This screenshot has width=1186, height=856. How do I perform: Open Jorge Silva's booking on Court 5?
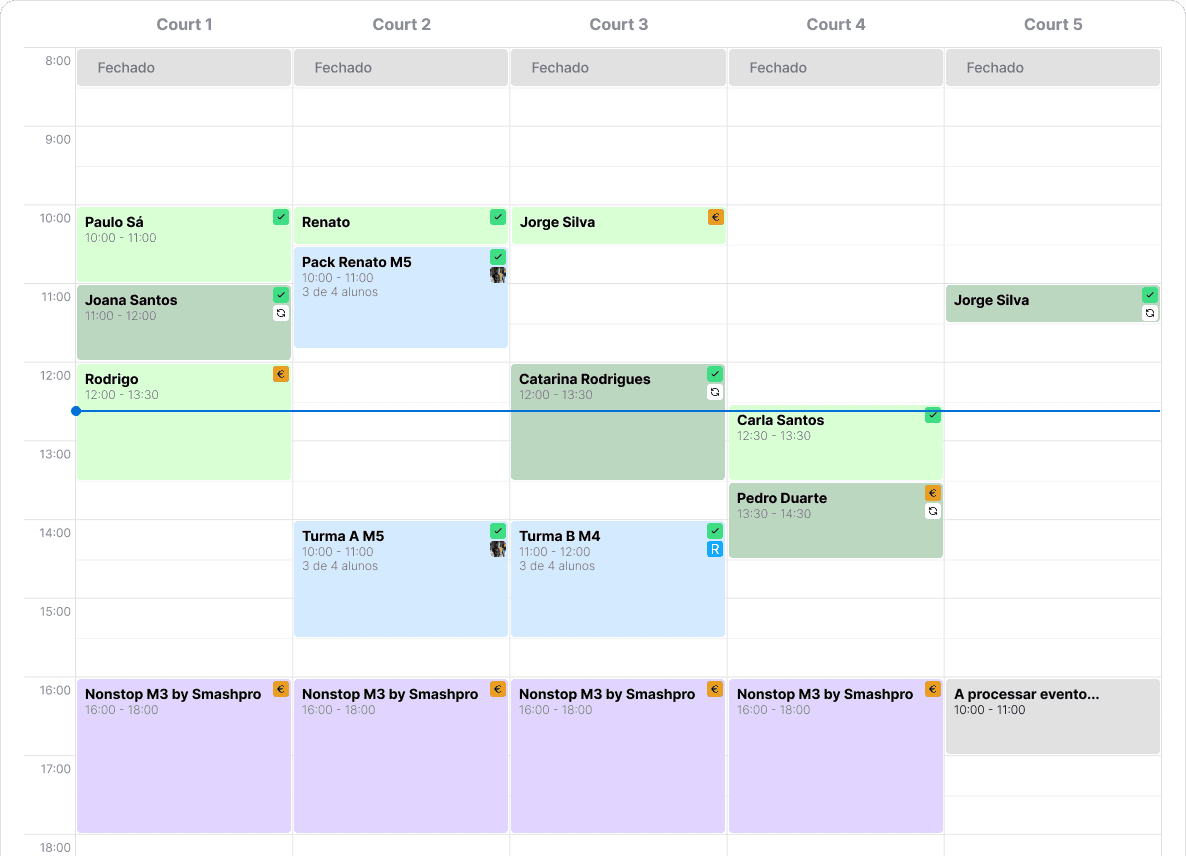coord(1053,303)
